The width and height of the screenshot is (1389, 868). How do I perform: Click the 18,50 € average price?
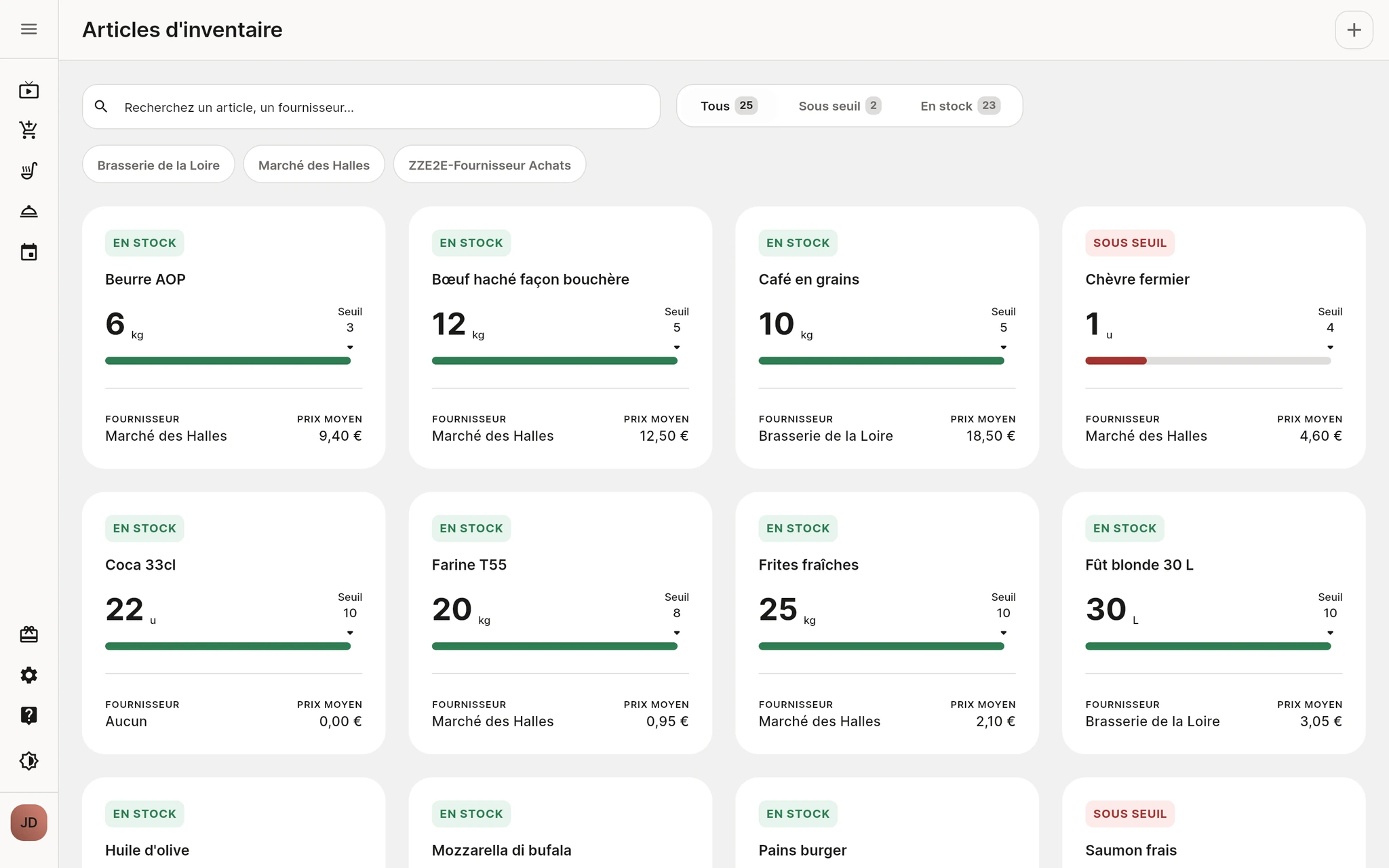990,436
